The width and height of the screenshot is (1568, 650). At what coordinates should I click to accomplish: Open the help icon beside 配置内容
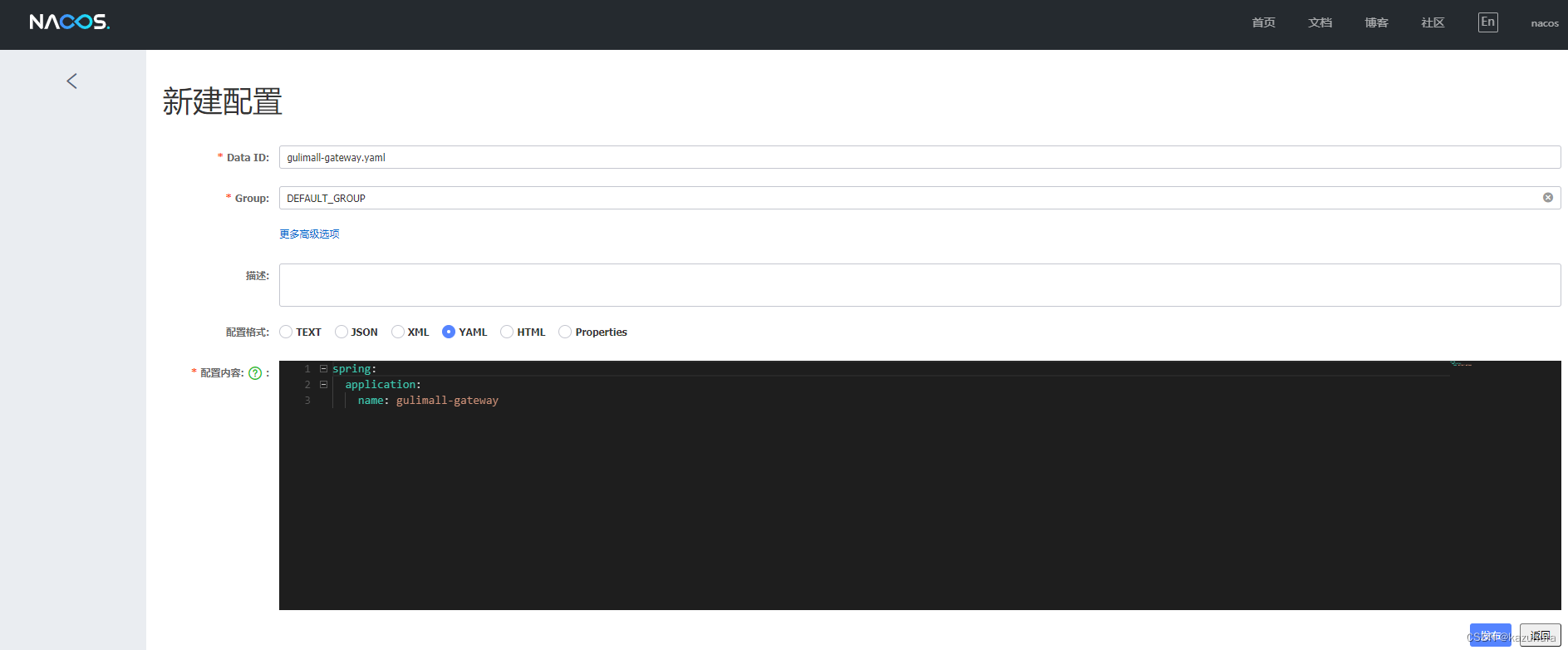click(x=255, y=373)
